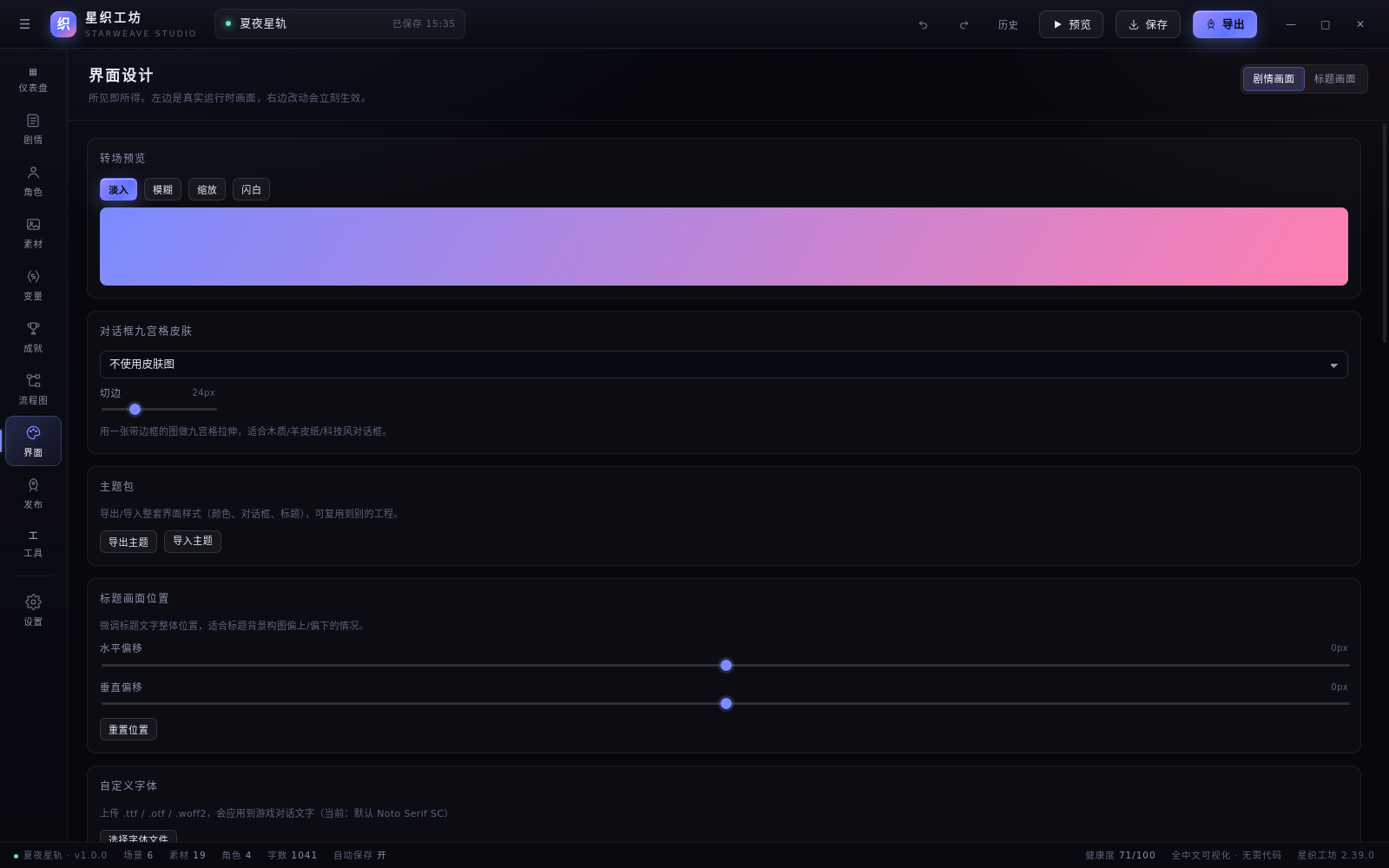Adjust the 切边 slider
The image size is (1389, 868).
pyautogui.click(x=159, y=409)
